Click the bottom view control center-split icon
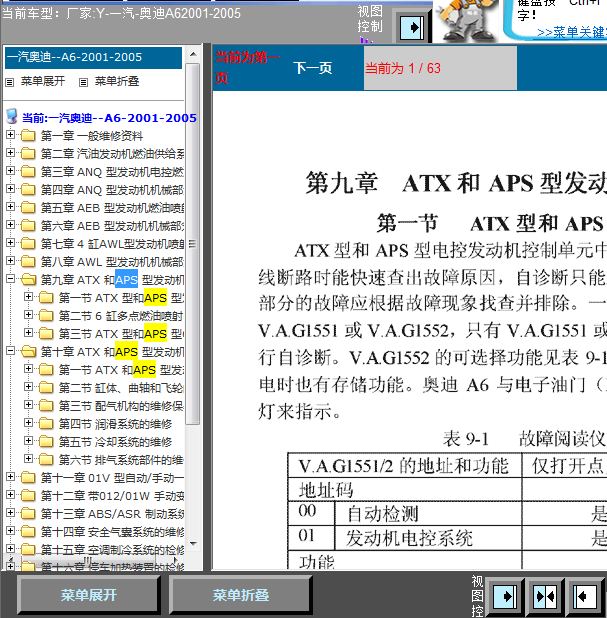 coord(545,596)
